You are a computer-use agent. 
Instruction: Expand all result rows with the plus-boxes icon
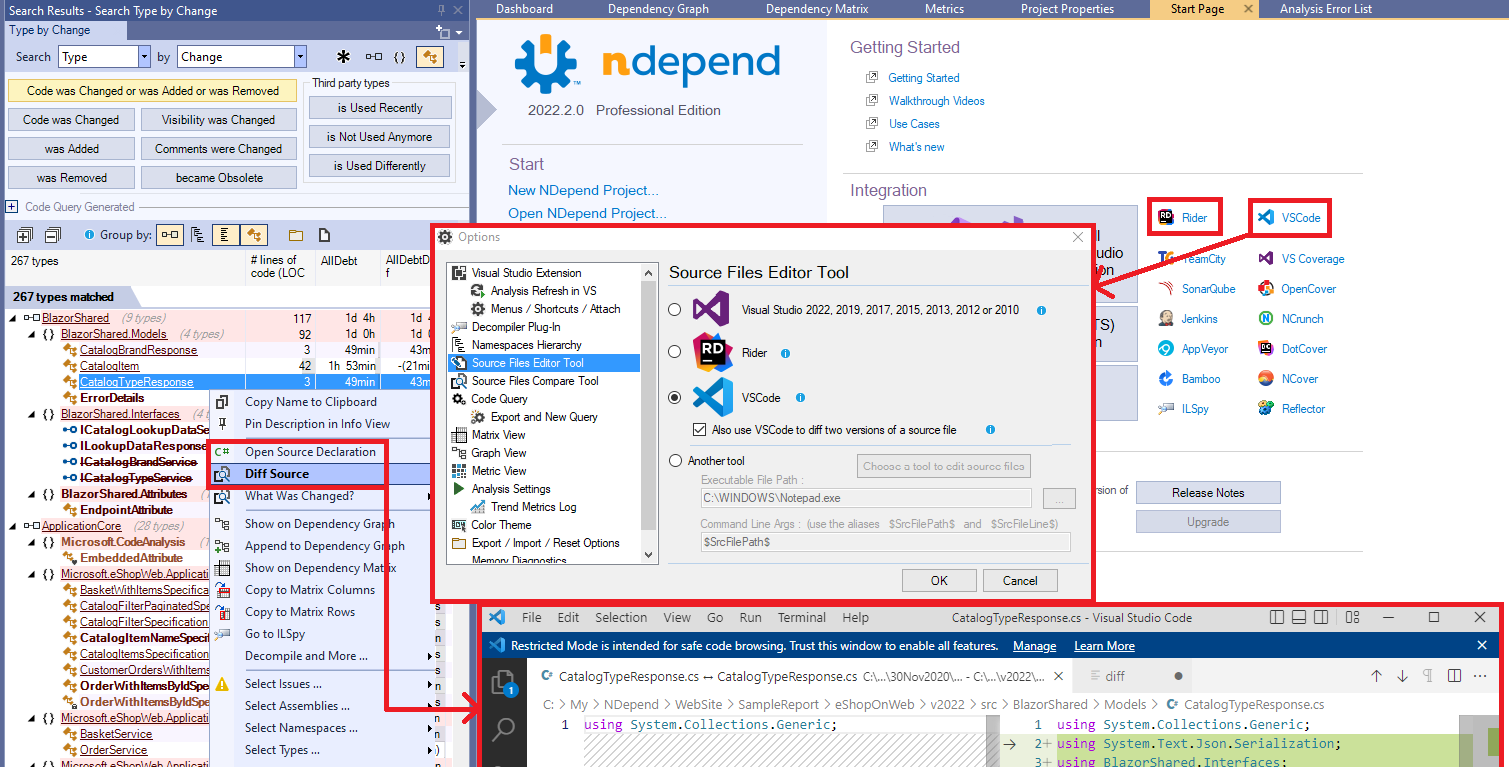[25, 235]
